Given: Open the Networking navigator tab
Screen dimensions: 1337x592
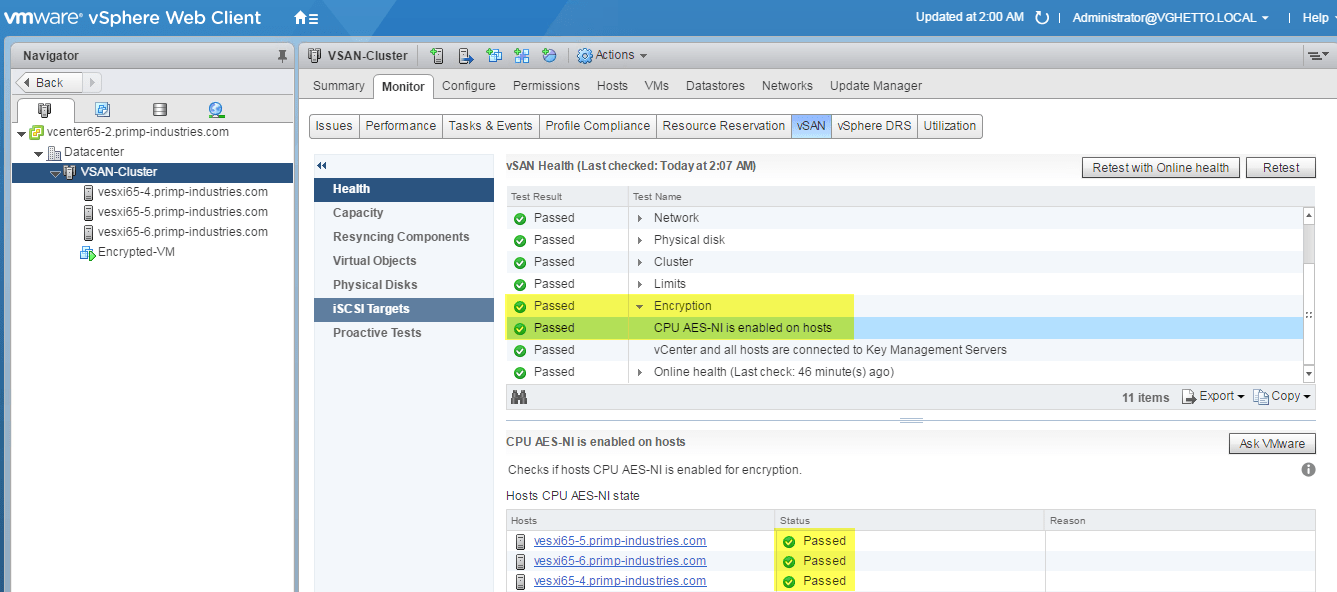Looking at the screenshot, I should pos(216,110).
